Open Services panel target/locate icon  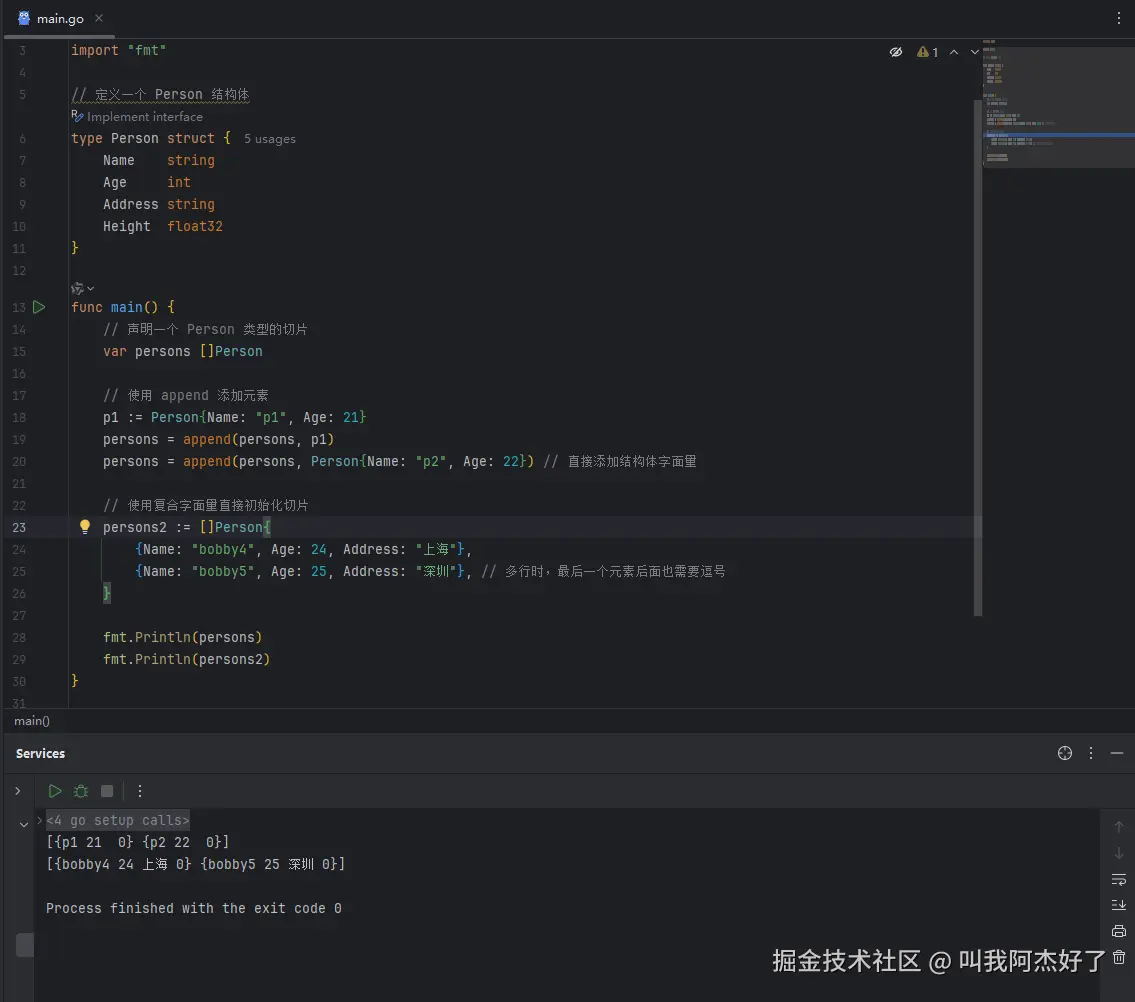tap(1064, 753)
